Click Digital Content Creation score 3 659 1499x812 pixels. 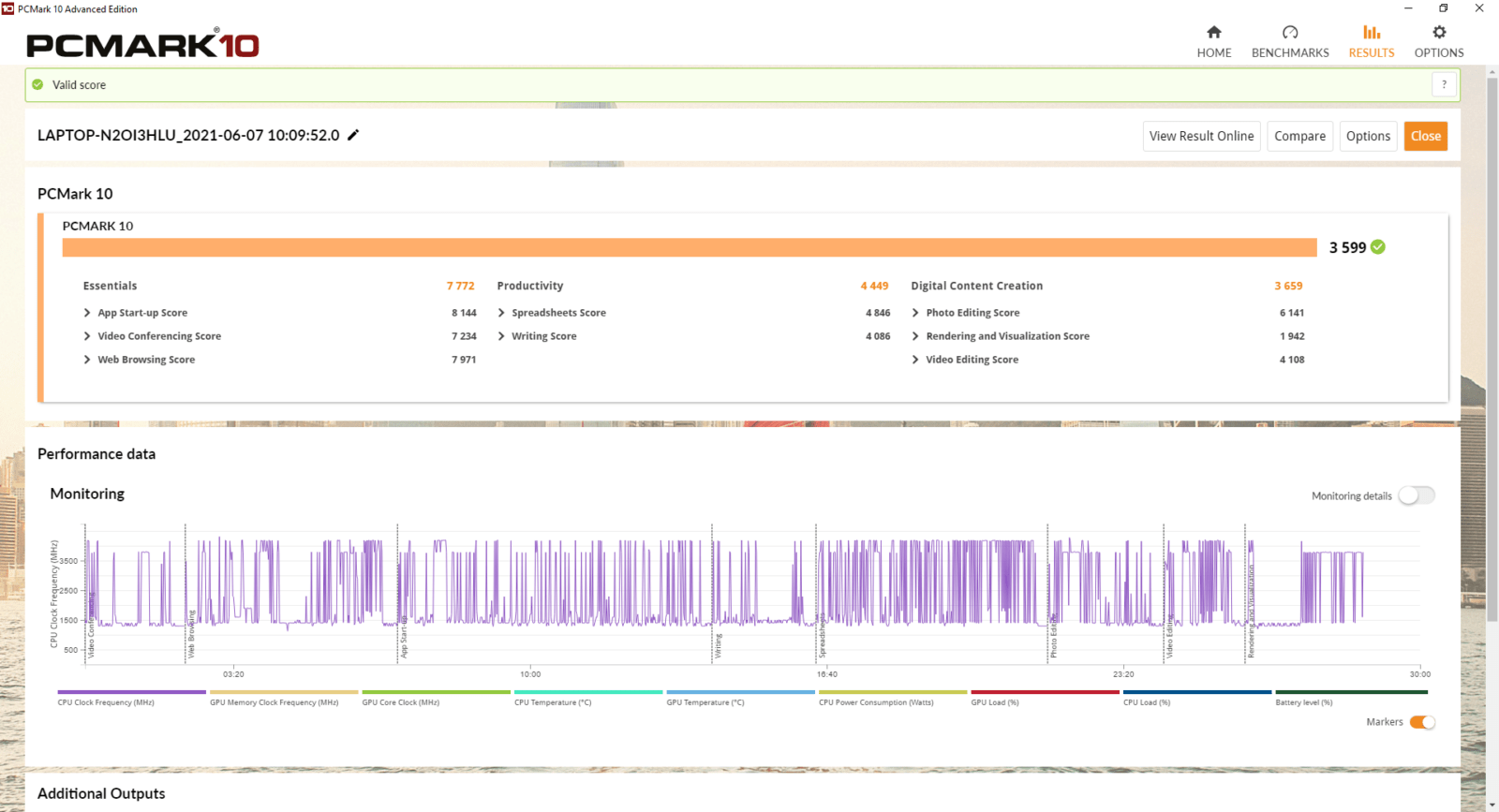tap(1288, 286)
